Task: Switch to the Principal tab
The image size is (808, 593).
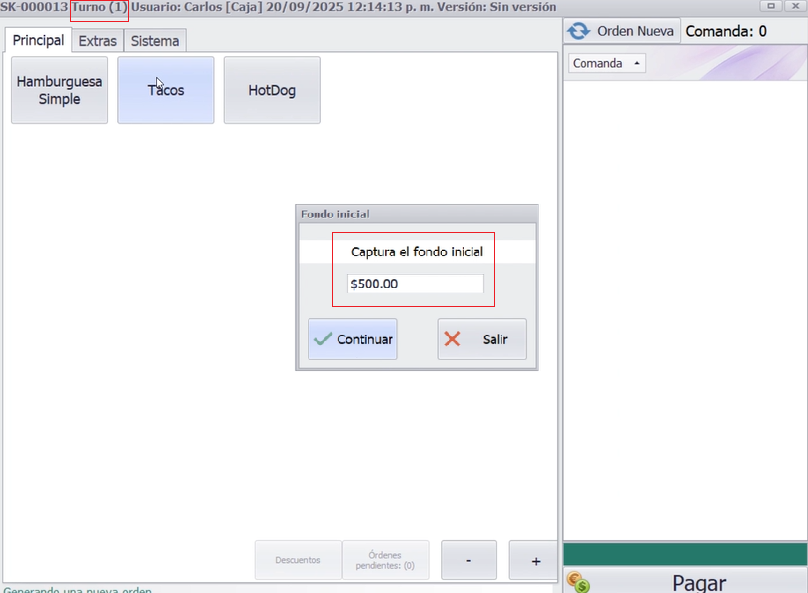Action: coord(38,41)
